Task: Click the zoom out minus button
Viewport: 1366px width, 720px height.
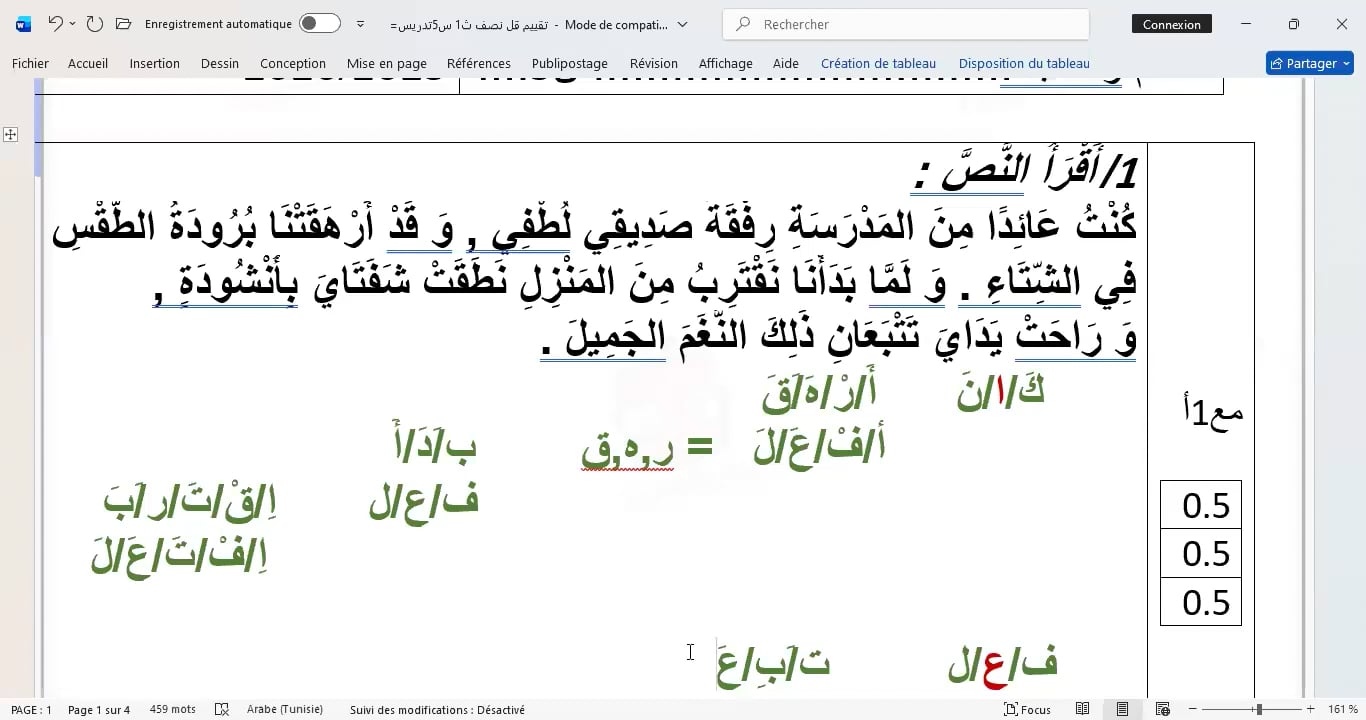Action: (x=1193, y=710)
